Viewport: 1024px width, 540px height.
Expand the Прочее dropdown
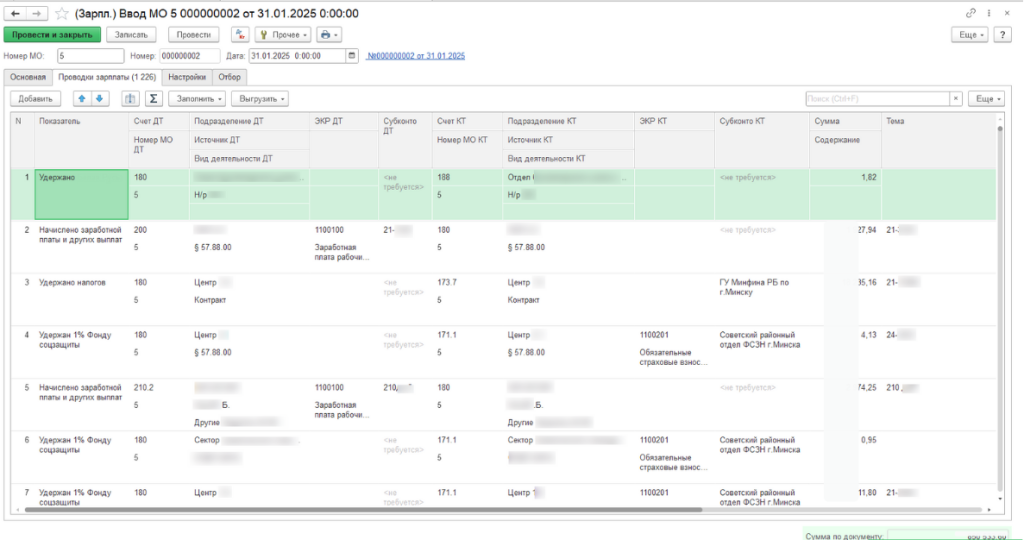click(x=283, y=34)
